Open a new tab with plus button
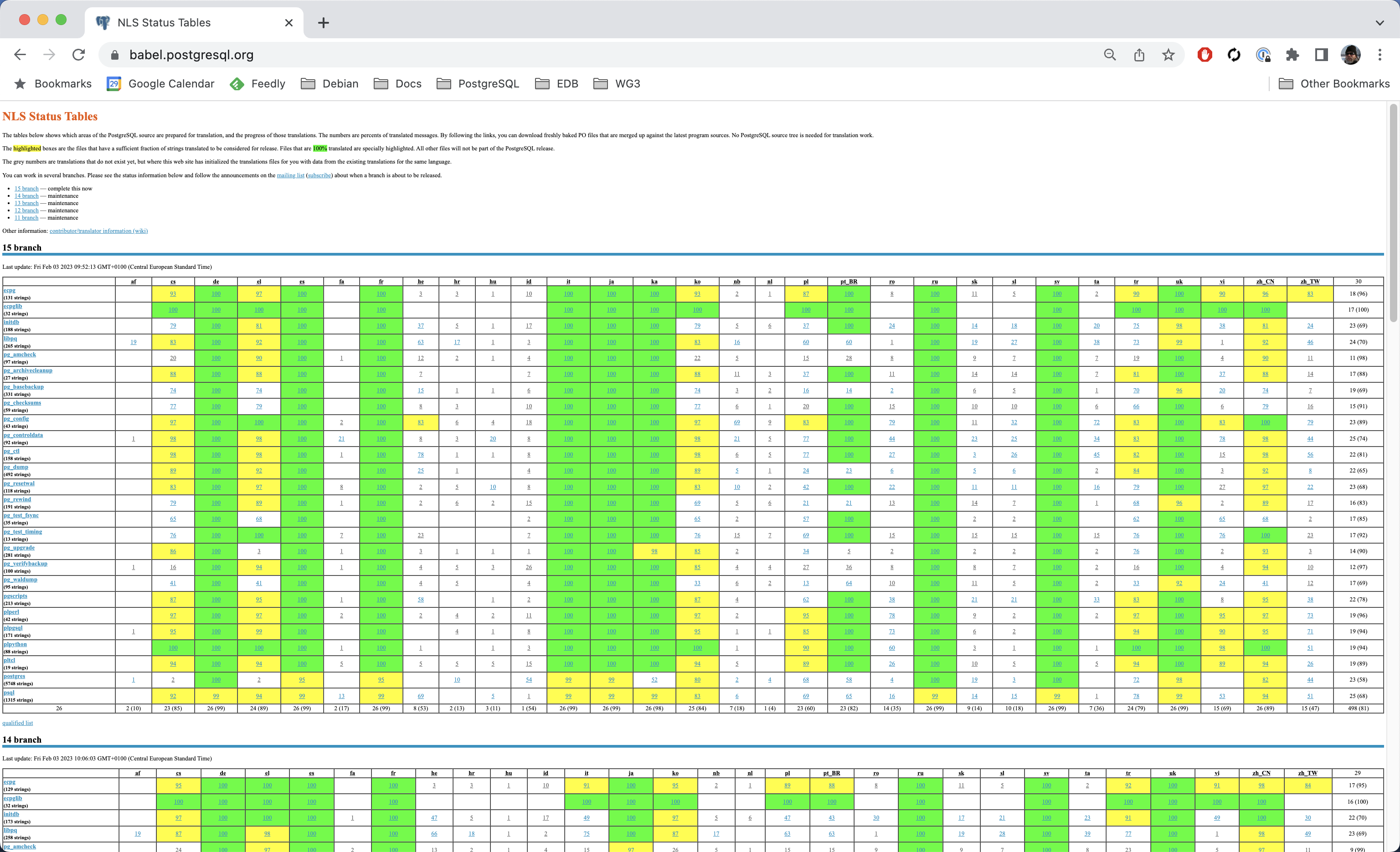The height and width of the screenshot is (852, 1400). [323, 23]
